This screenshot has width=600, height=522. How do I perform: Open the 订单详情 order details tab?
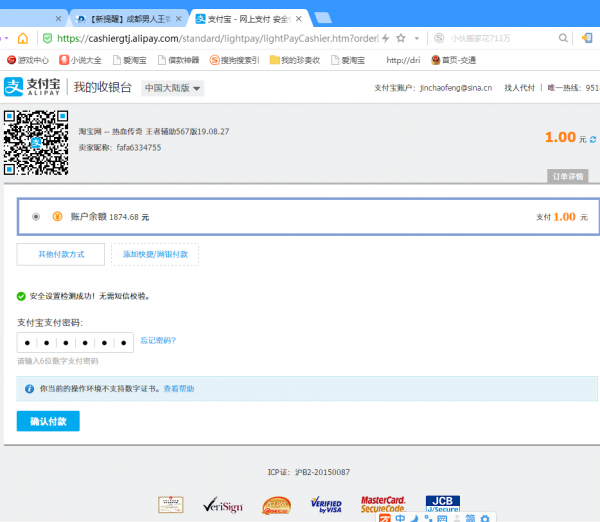567,176
